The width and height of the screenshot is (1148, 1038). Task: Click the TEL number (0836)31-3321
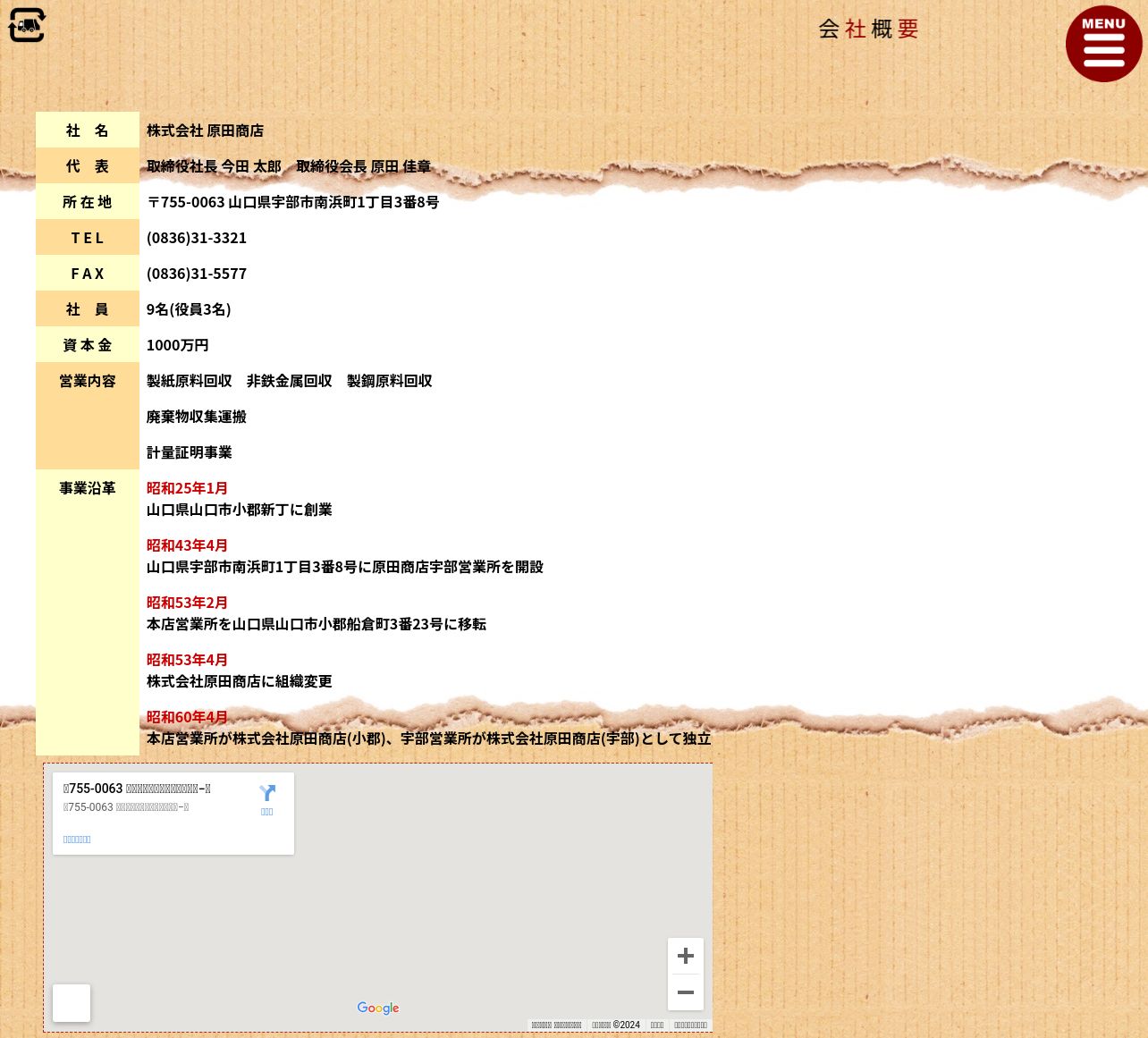coord(197,238)
